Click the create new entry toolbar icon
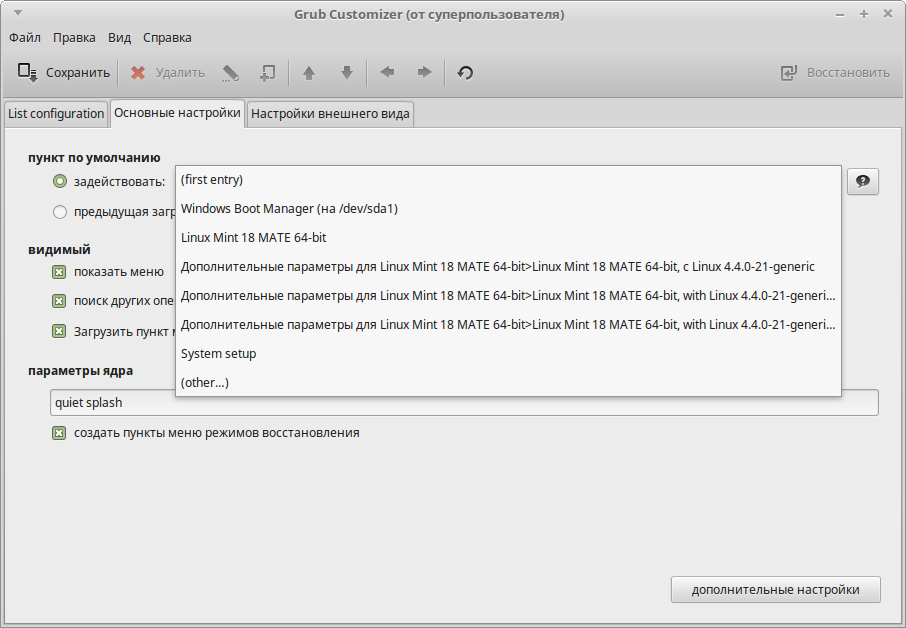Viewport: 906px width, 628px height. tap(267, 73)
